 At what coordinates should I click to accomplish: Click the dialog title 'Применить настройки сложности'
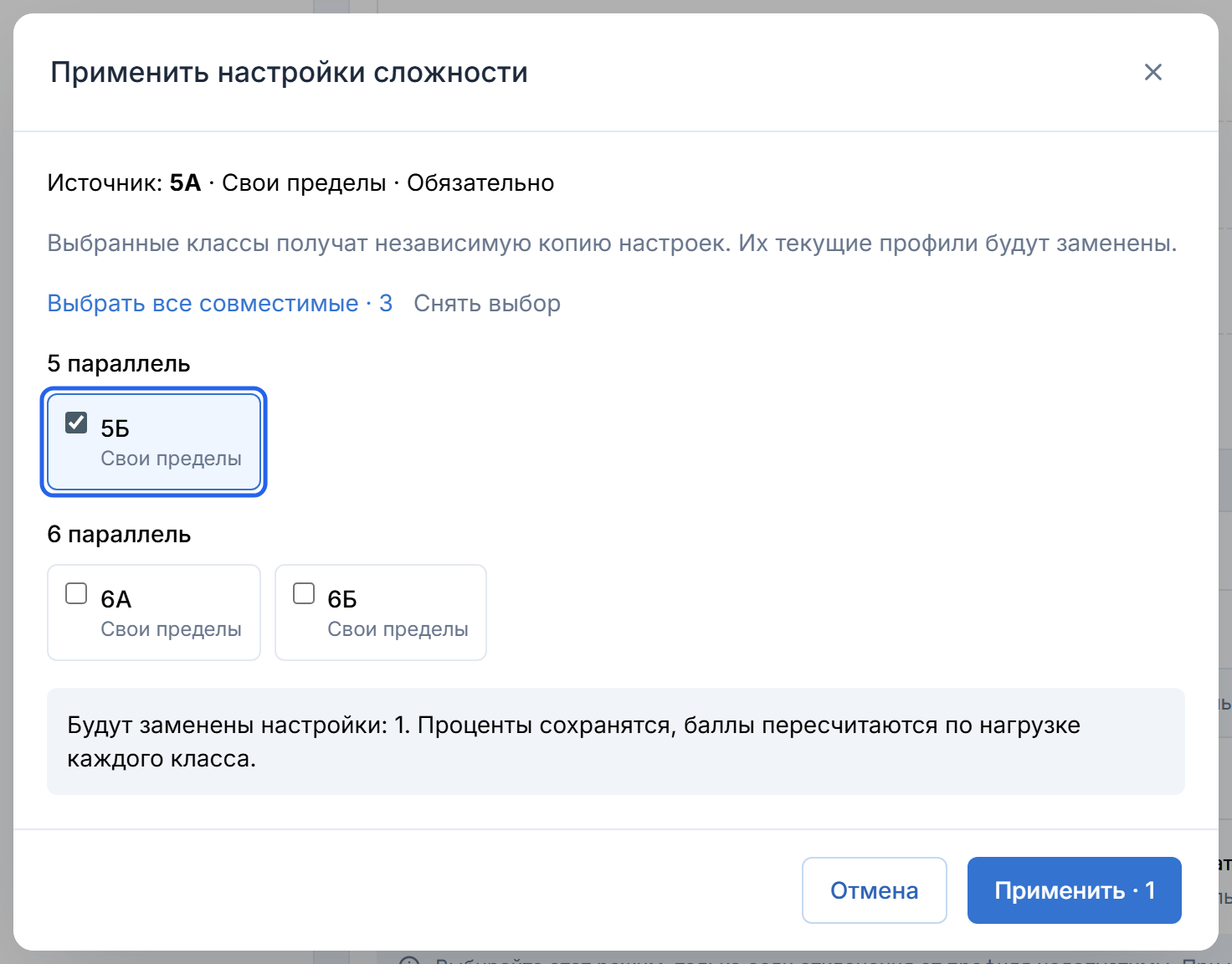[x=289, y=72]
